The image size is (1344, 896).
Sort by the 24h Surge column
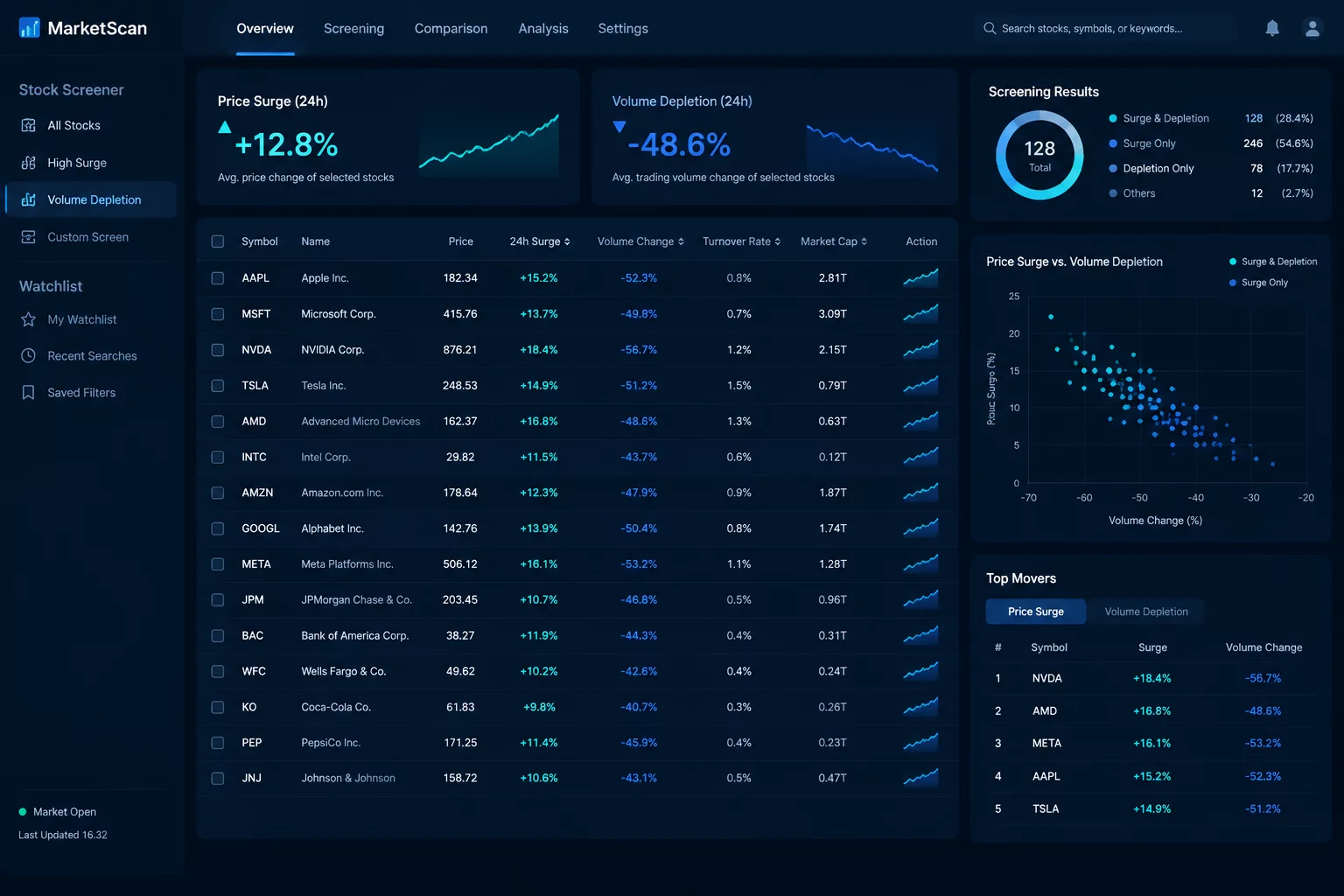540,241
